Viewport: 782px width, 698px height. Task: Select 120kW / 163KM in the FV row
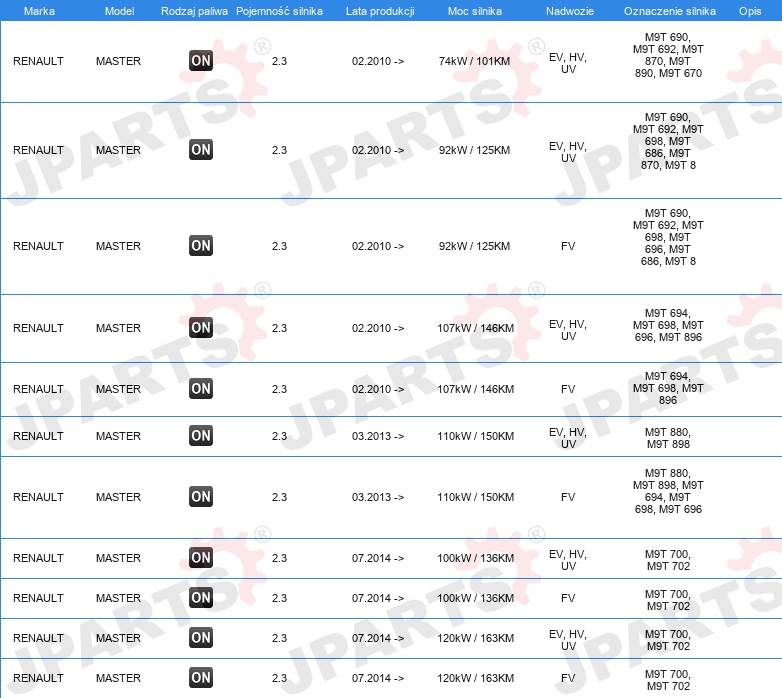(475, 678)
